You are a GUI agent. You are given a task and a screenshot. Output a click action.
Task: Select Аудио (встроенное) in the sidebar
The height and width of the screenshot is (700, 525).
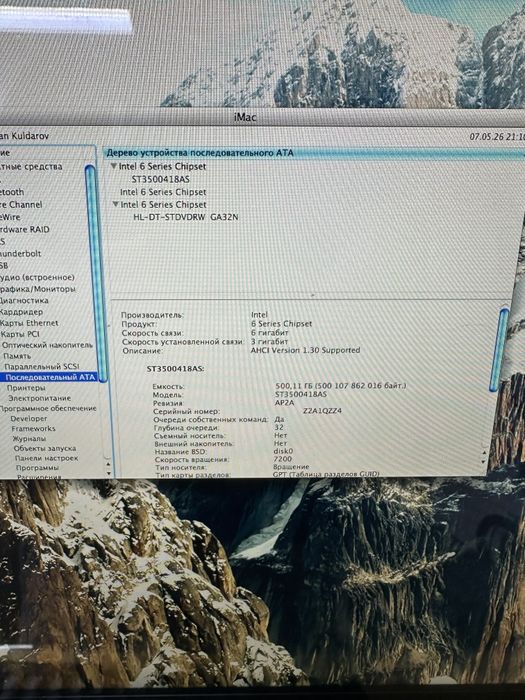coord(37,277)
